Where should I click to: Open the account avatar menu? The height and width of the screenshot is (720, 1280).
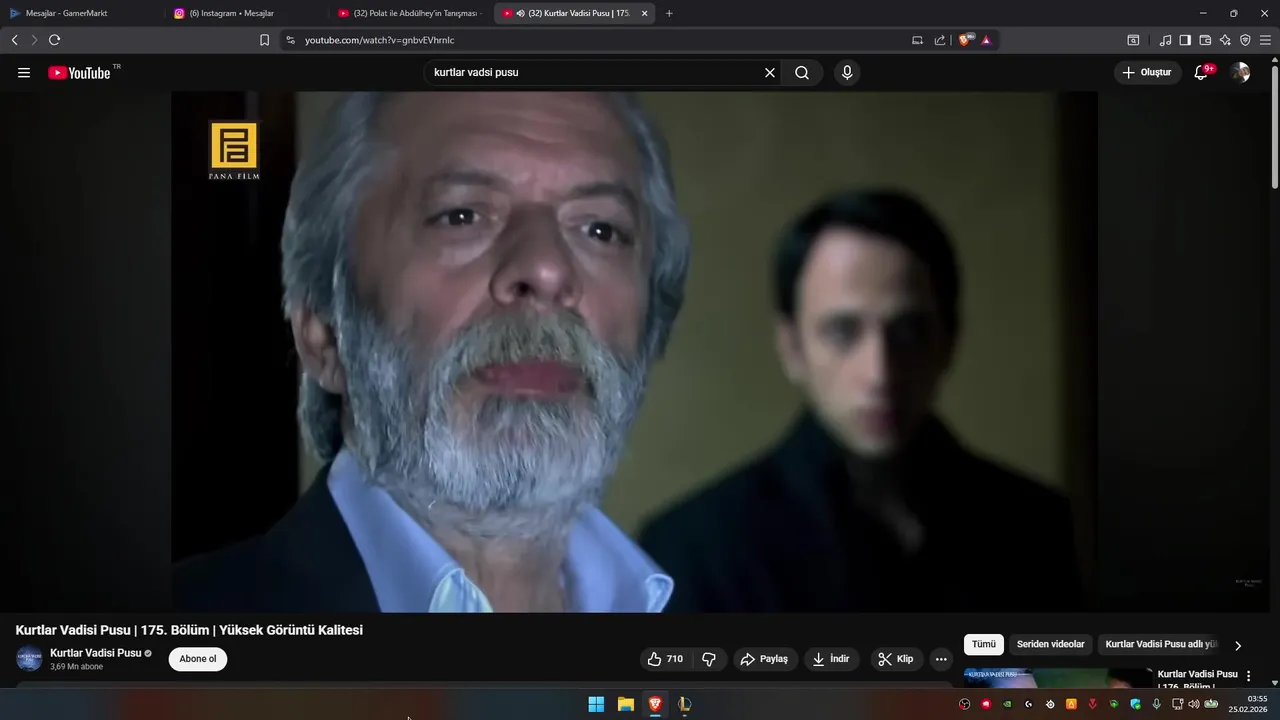(1240, 73)
